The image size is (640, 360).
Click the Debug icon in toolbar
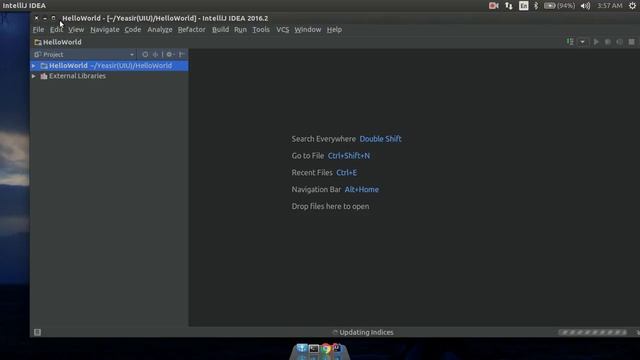click(608, 42)
